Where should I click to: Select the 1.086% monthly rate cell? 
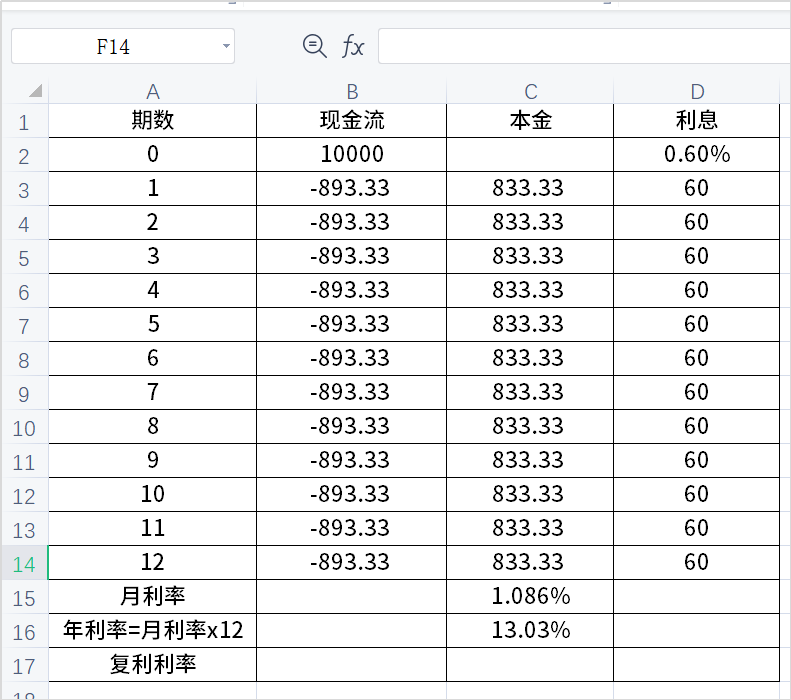[530, 597]
